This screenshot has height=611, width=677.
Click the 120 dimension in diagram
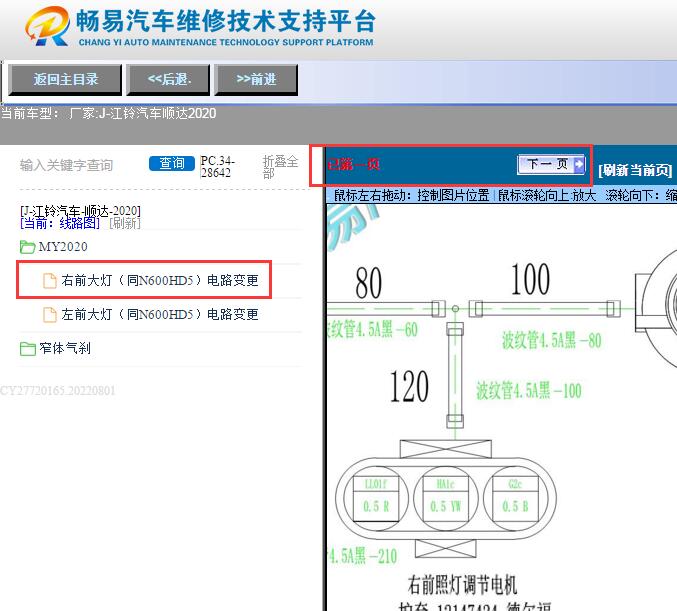click(x=409, y=386)
